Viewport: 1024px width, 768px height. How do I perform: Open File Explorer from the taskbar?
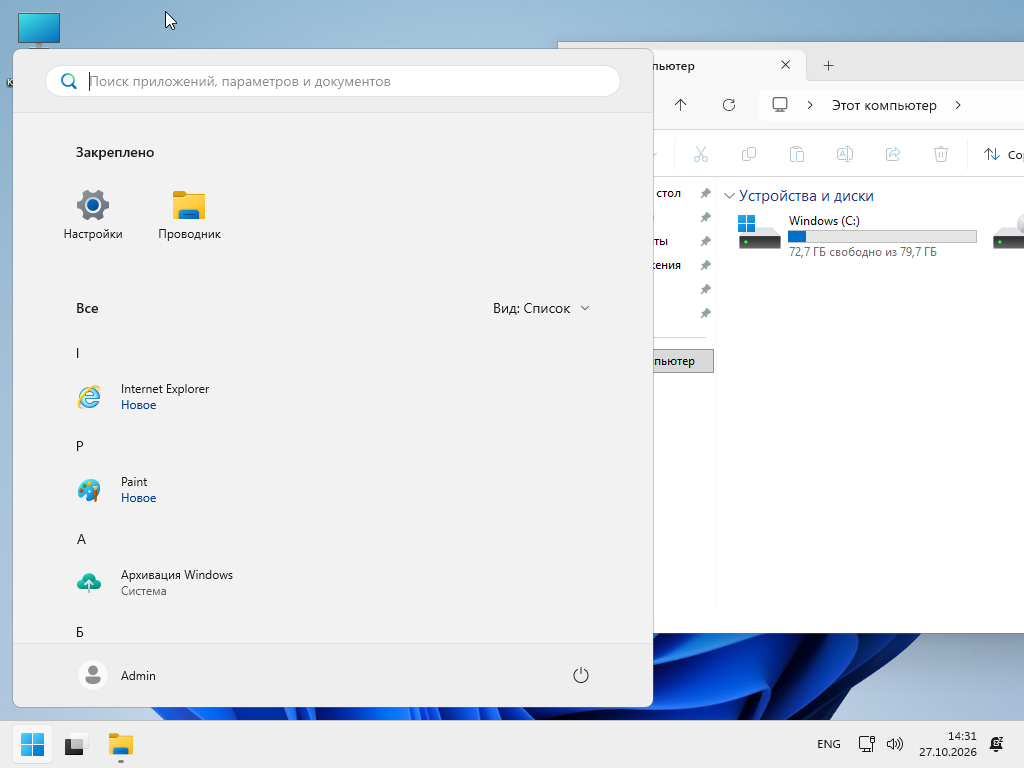[x=121, y=744]
